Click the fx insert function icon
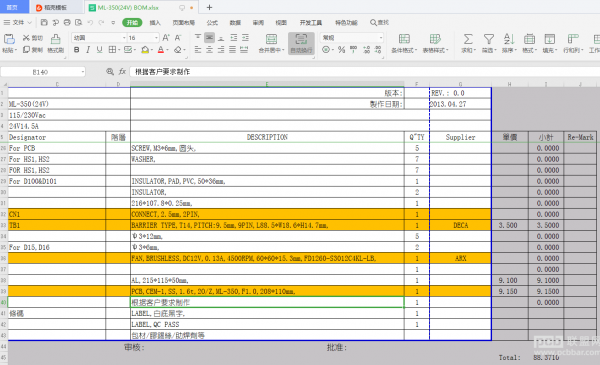The image size is (600, 365). coord(122,72)
